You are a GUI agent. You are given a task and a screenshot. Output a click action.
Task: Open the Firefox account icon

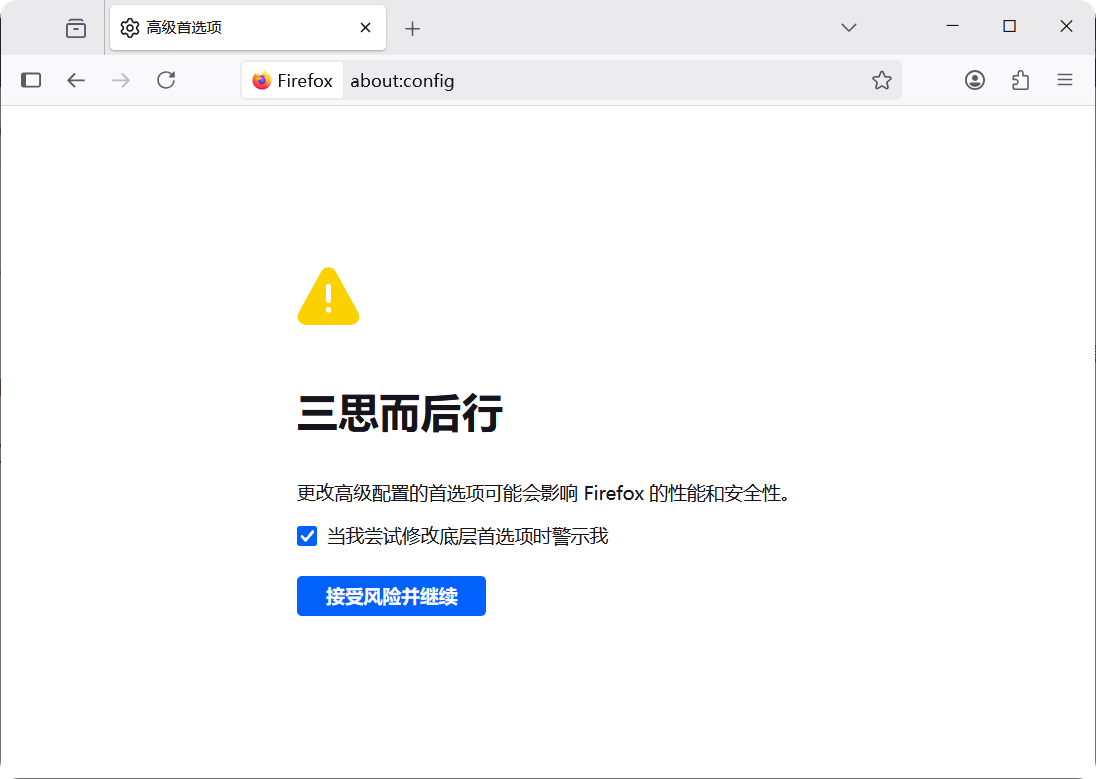[x=975, y=80]
